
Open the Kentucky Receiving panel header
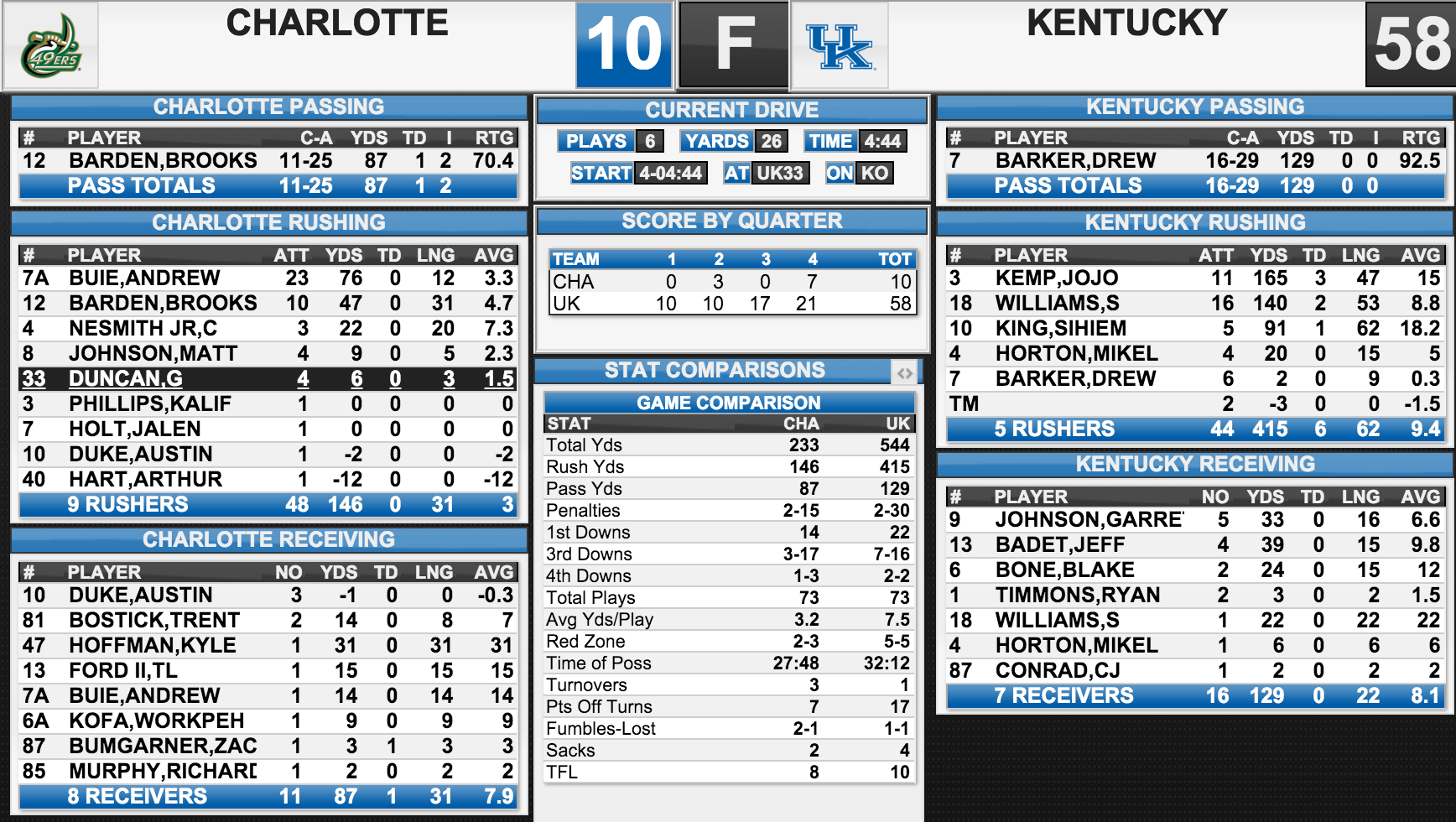[x=1195, y=464]
